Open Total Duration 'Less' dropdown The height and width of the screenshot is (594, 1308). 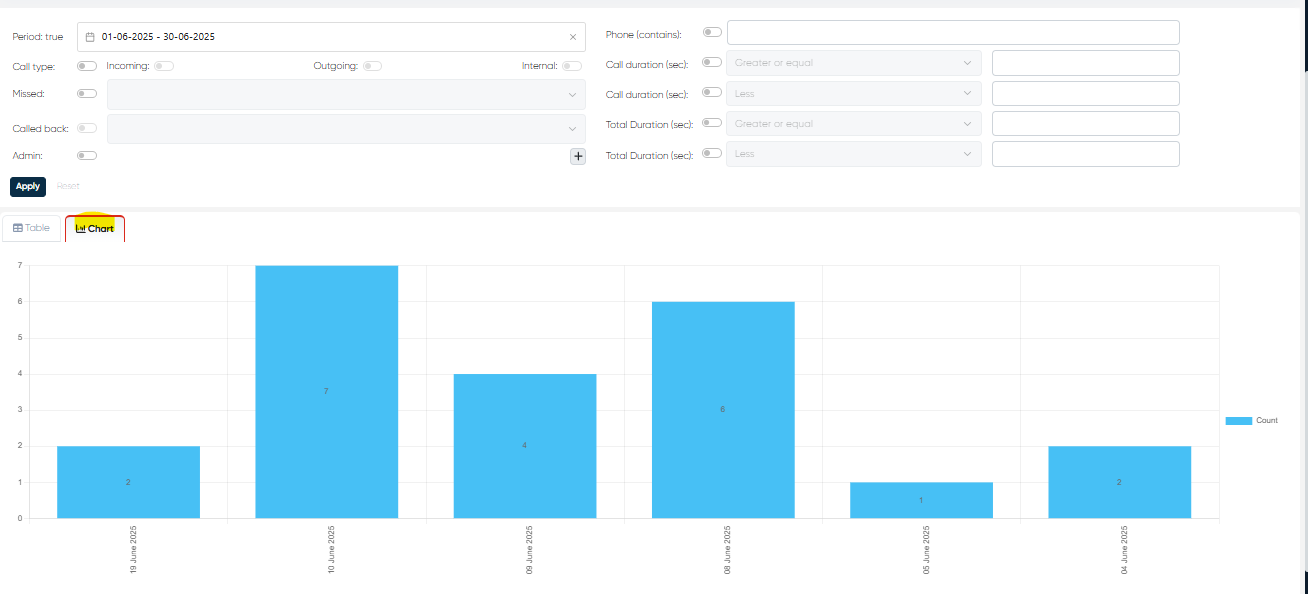pos(853,154)
